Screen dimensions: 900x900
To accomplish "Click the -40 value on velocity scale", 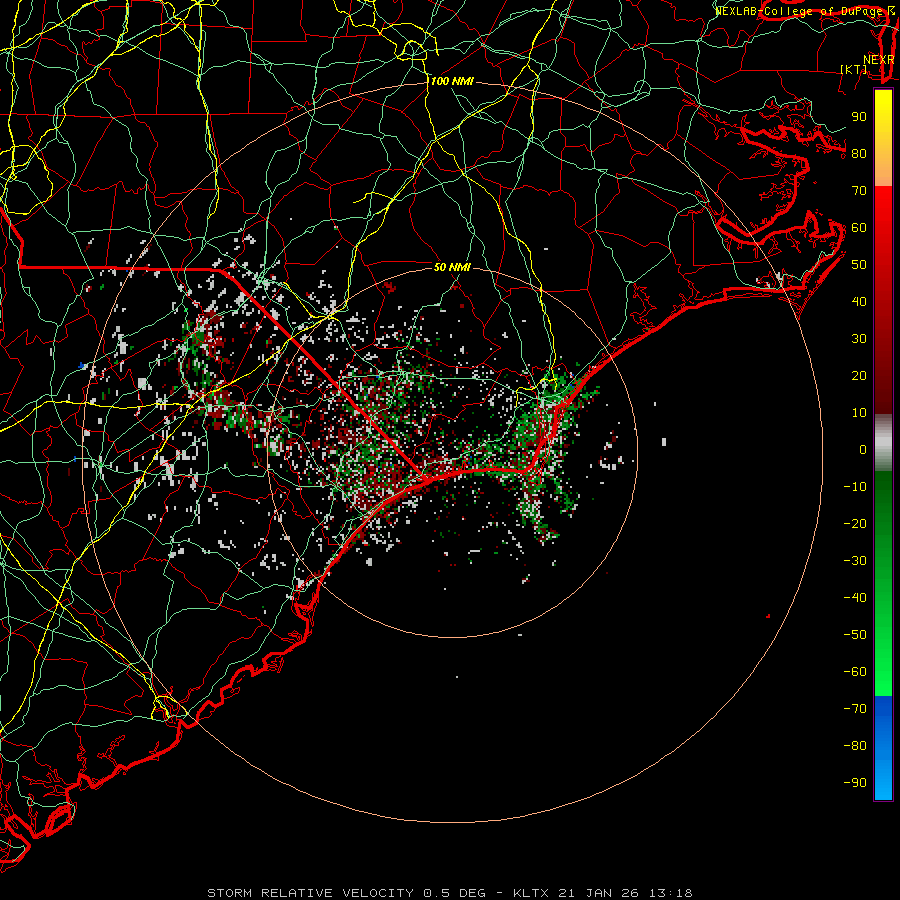I will (x=855, y=598).
